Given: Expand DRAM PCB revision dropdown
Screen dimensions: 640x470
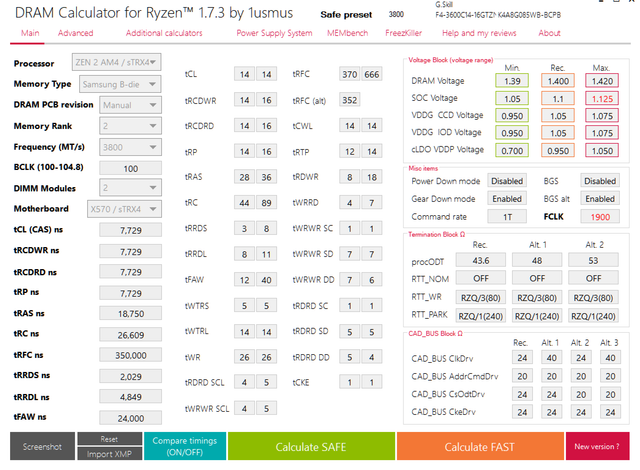Looking at the screenshot, I should [x=130, y=105].
